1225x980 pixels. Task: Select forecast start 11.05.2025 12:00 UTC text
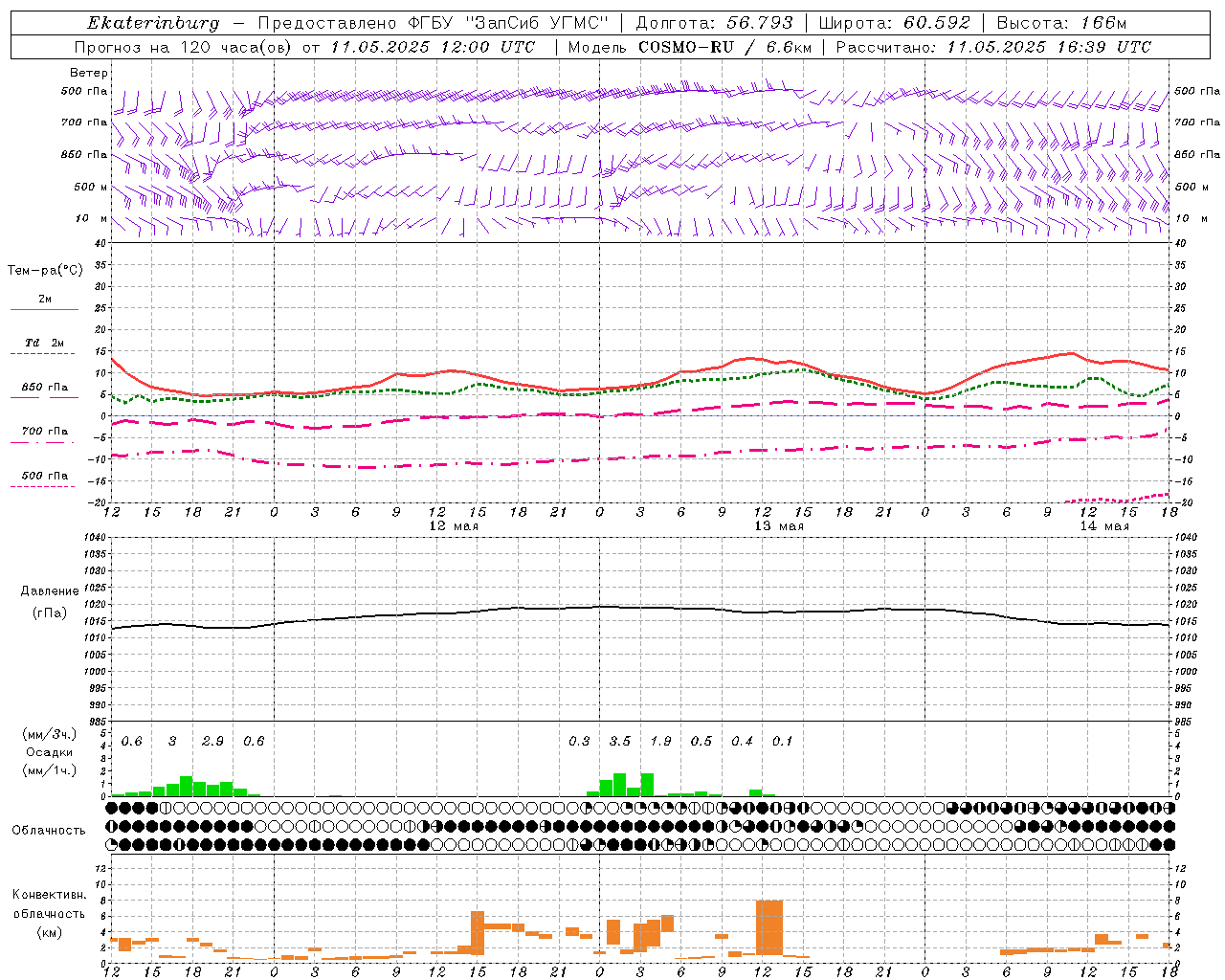coord(433,47)
